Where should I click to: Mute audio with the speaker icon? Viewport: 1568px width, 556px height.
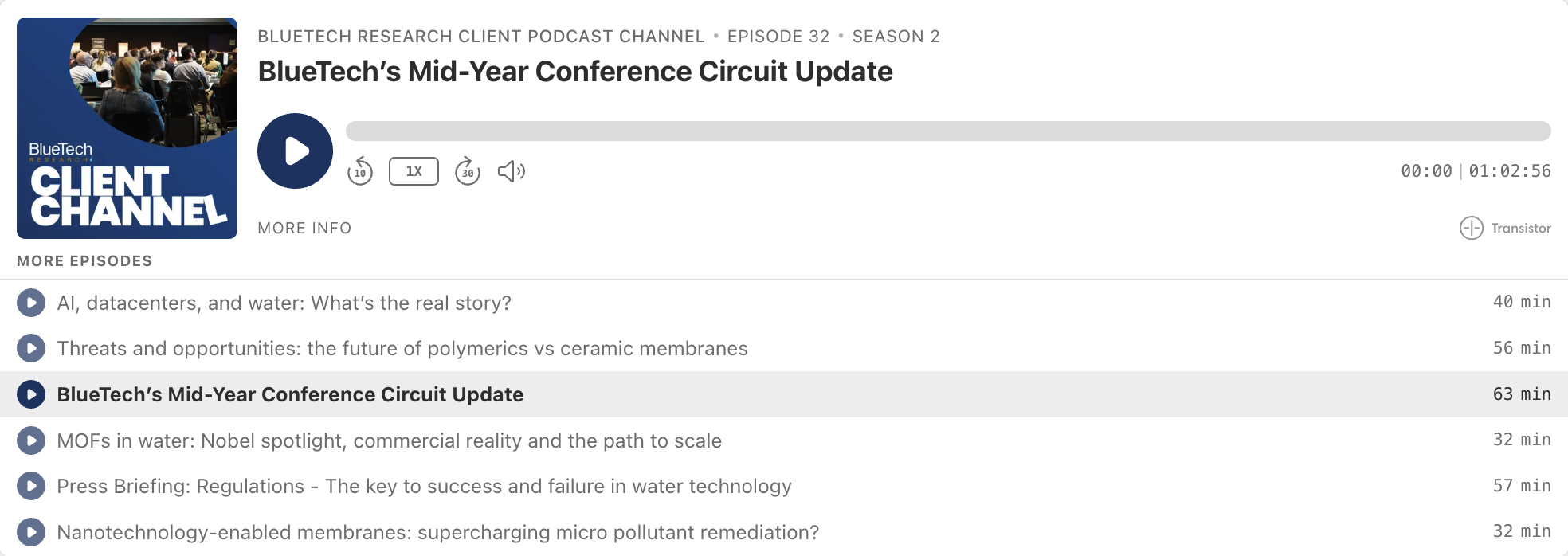click(512, 171)
